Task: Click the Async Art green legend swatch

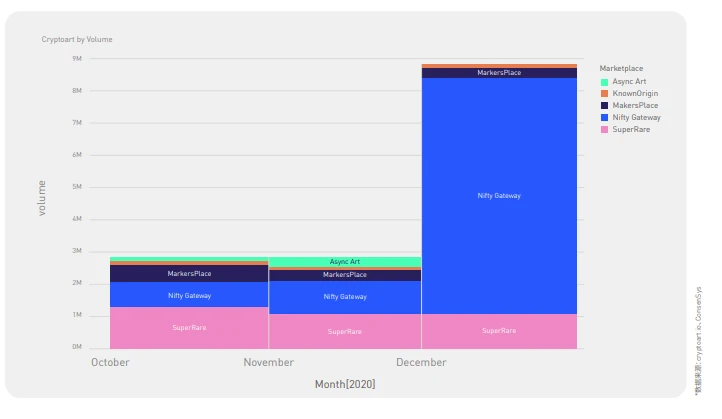Action: coord(604,82)
